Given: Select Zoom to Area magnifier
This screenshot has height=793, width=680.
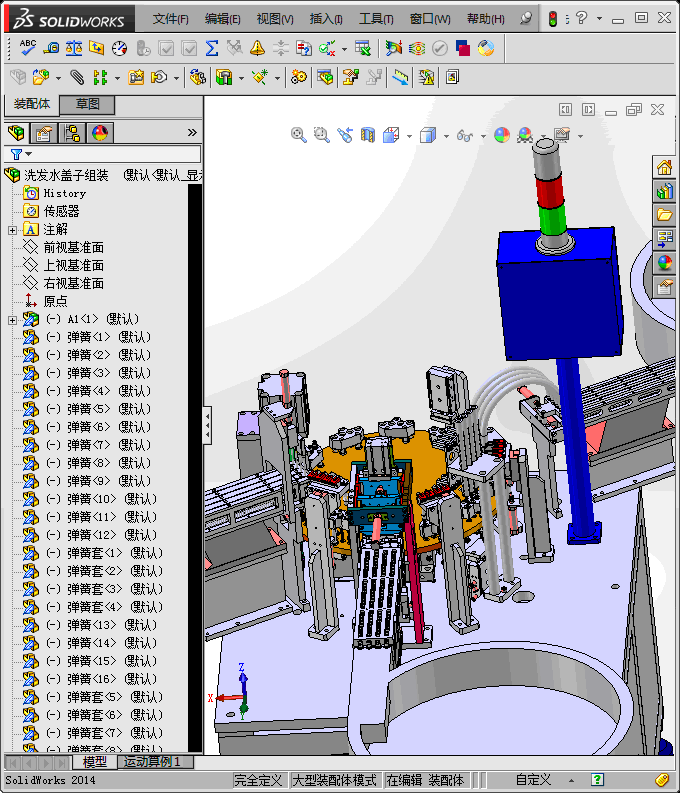Looking at the screenshot, I should 322,135.
